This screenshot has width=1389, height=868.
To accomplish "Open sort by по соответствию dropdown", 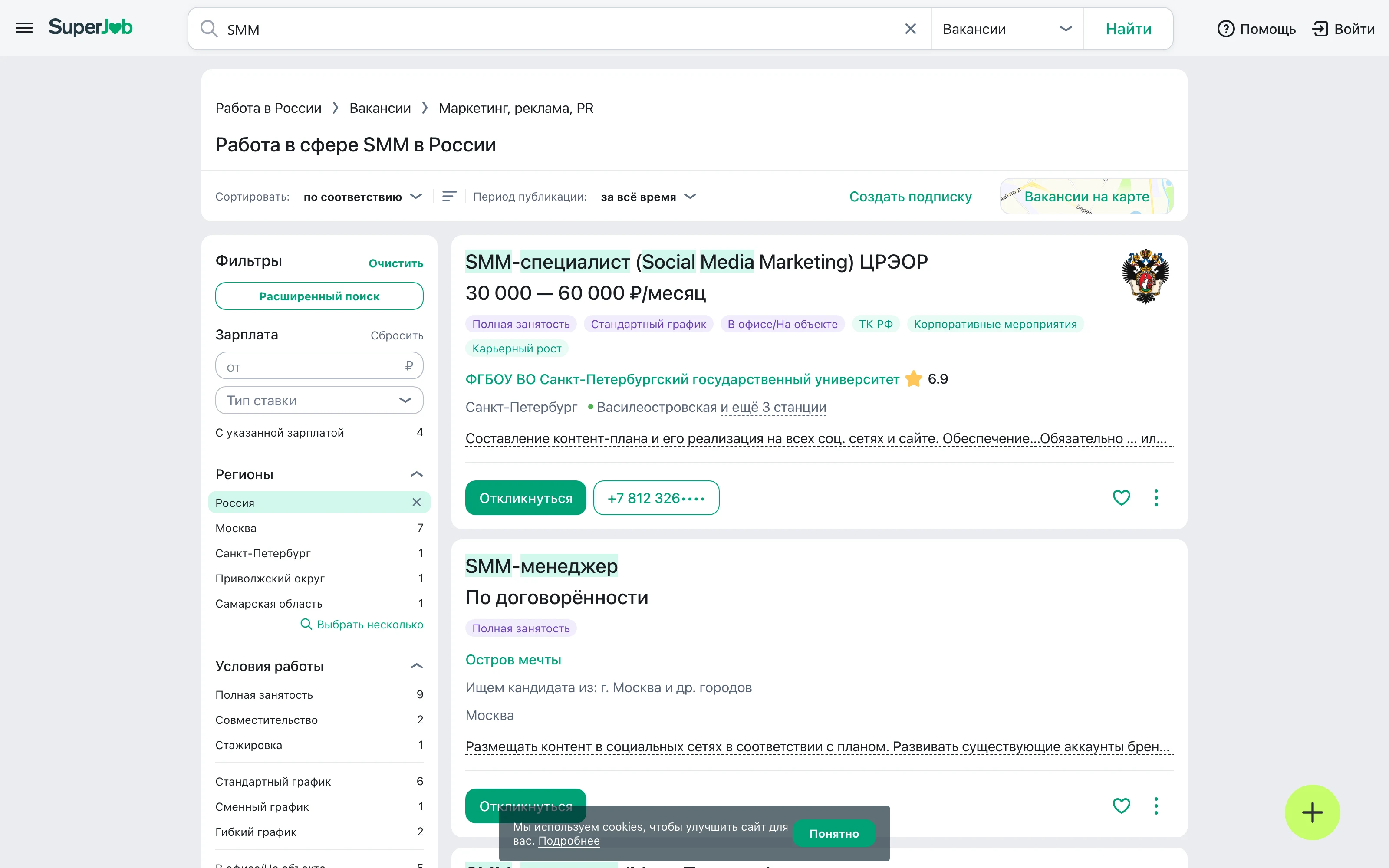I will point(363,196).
